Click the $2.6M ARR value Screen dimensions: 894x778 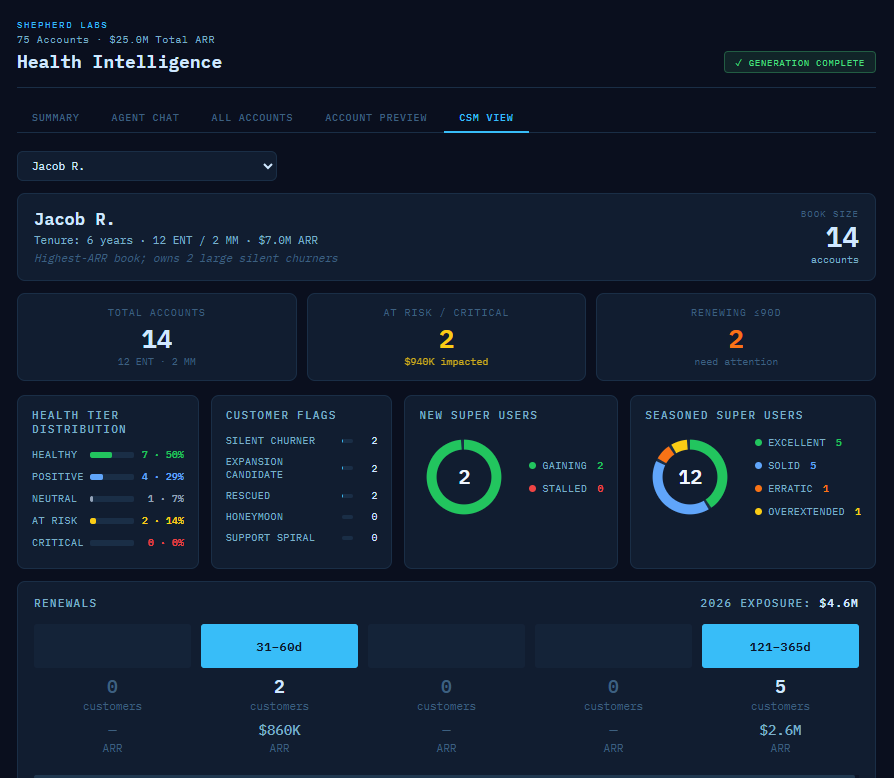click(780, 730)
